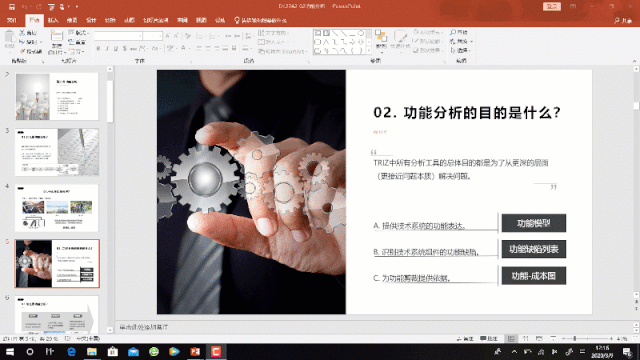Click the Share (共享) button
This screenshot has width=640, height=360.
coord(623,20)
